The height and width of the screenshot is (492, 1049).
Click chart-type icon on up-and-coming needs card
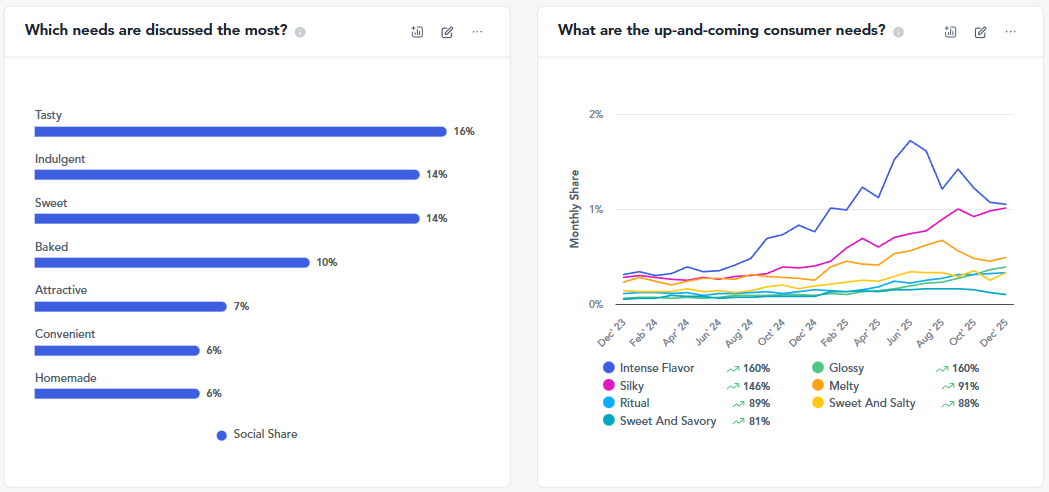[951, 32]
